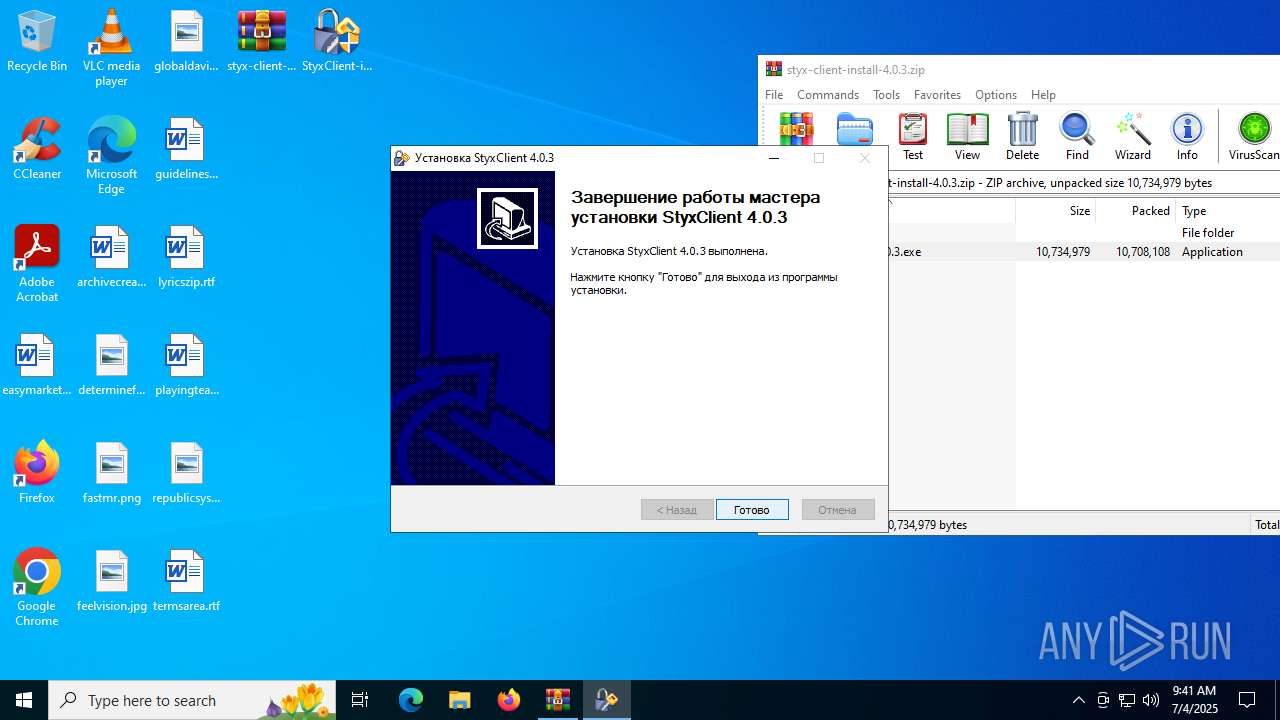Screen dimensions: 1280x720
Task: Open Firefox from the taskbar
Action: coord(509,700)
